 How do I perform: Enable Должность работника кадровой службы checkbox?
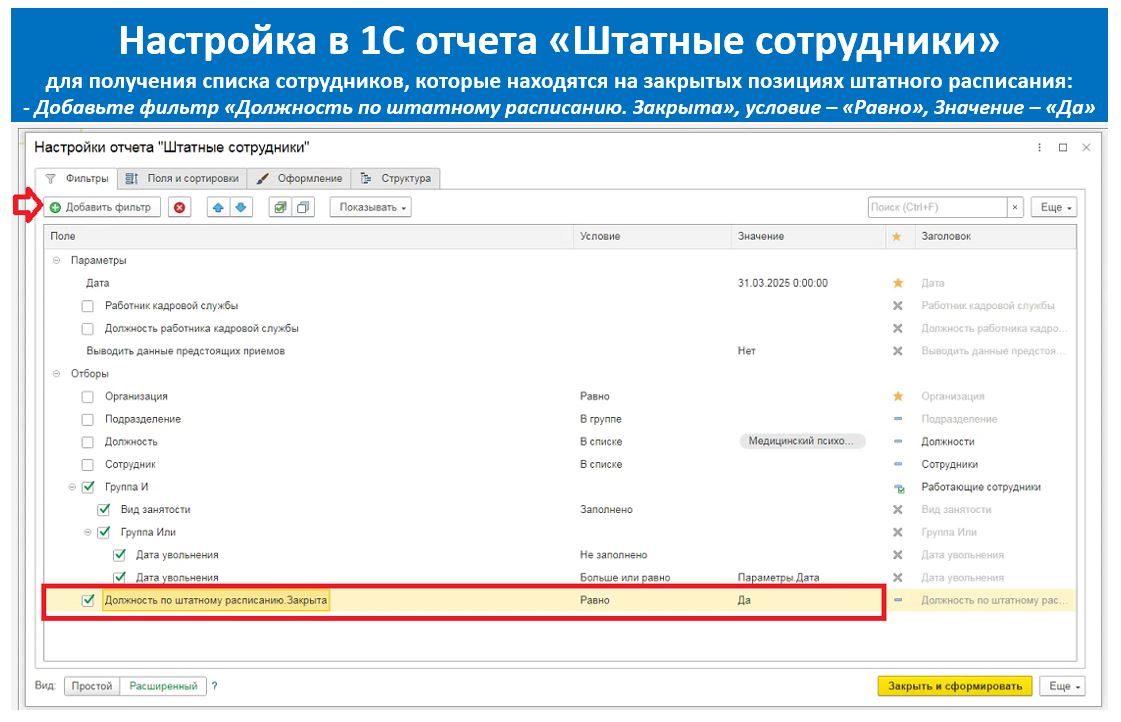[87, 329]
